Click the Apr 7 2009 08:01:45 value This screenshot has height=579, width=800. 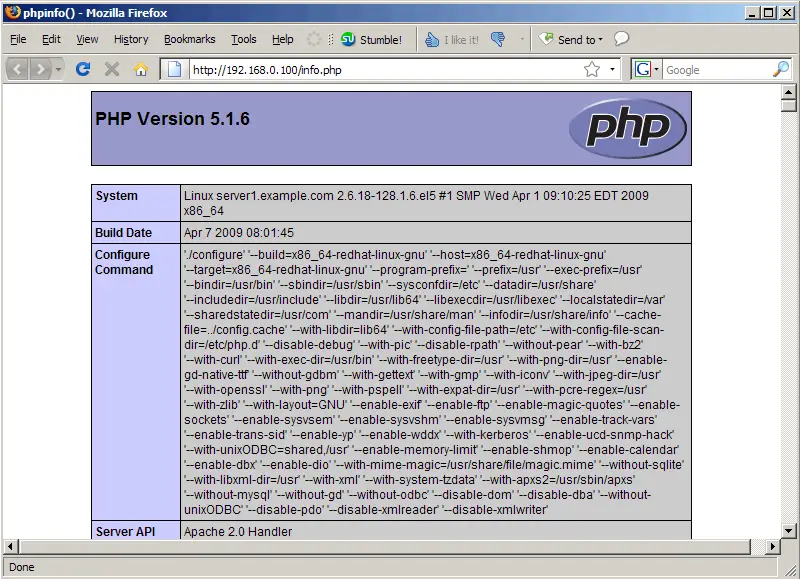[x=239, y=233]
